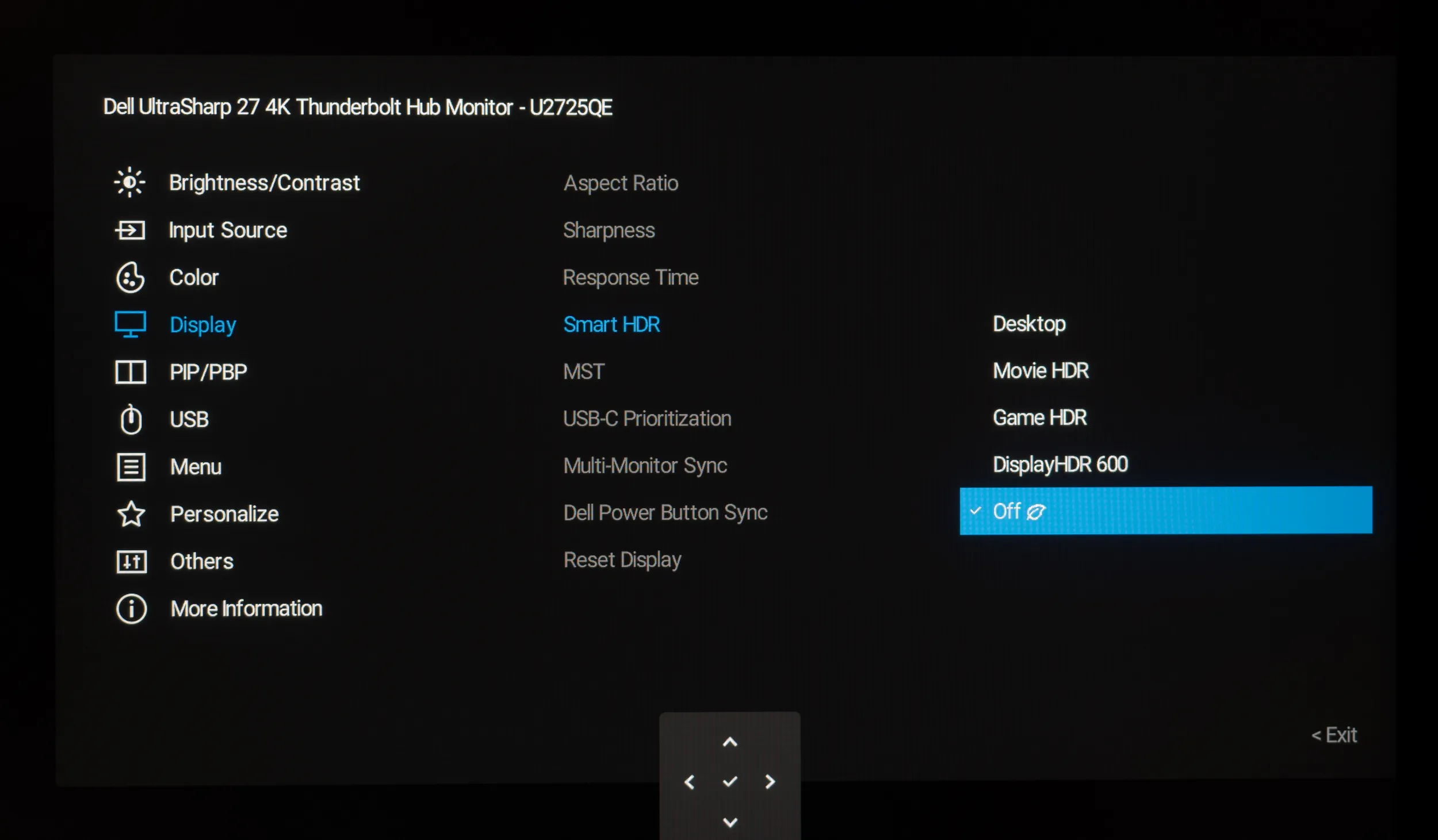Choose DisplayHDR 600 mode
The image size is (1438, 840).
[x=1060, y=465]
